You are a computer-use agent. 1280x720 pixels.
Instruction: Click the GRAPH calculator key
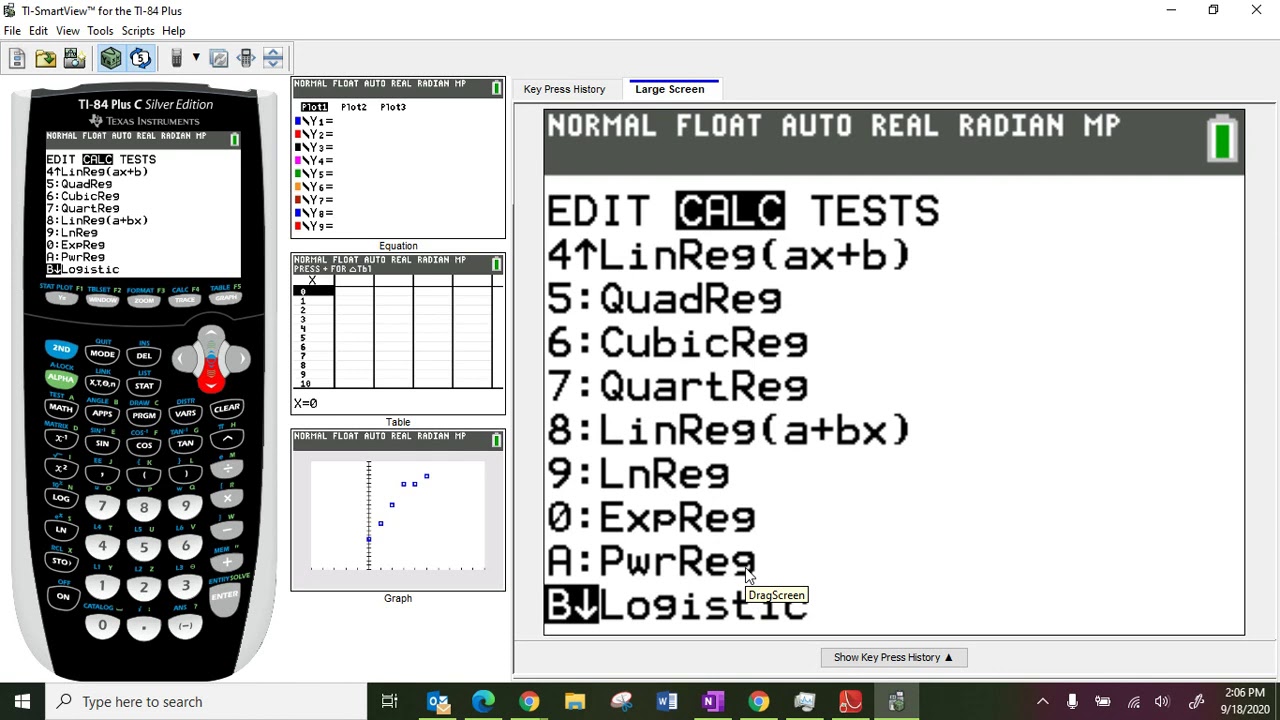[226, 298]
